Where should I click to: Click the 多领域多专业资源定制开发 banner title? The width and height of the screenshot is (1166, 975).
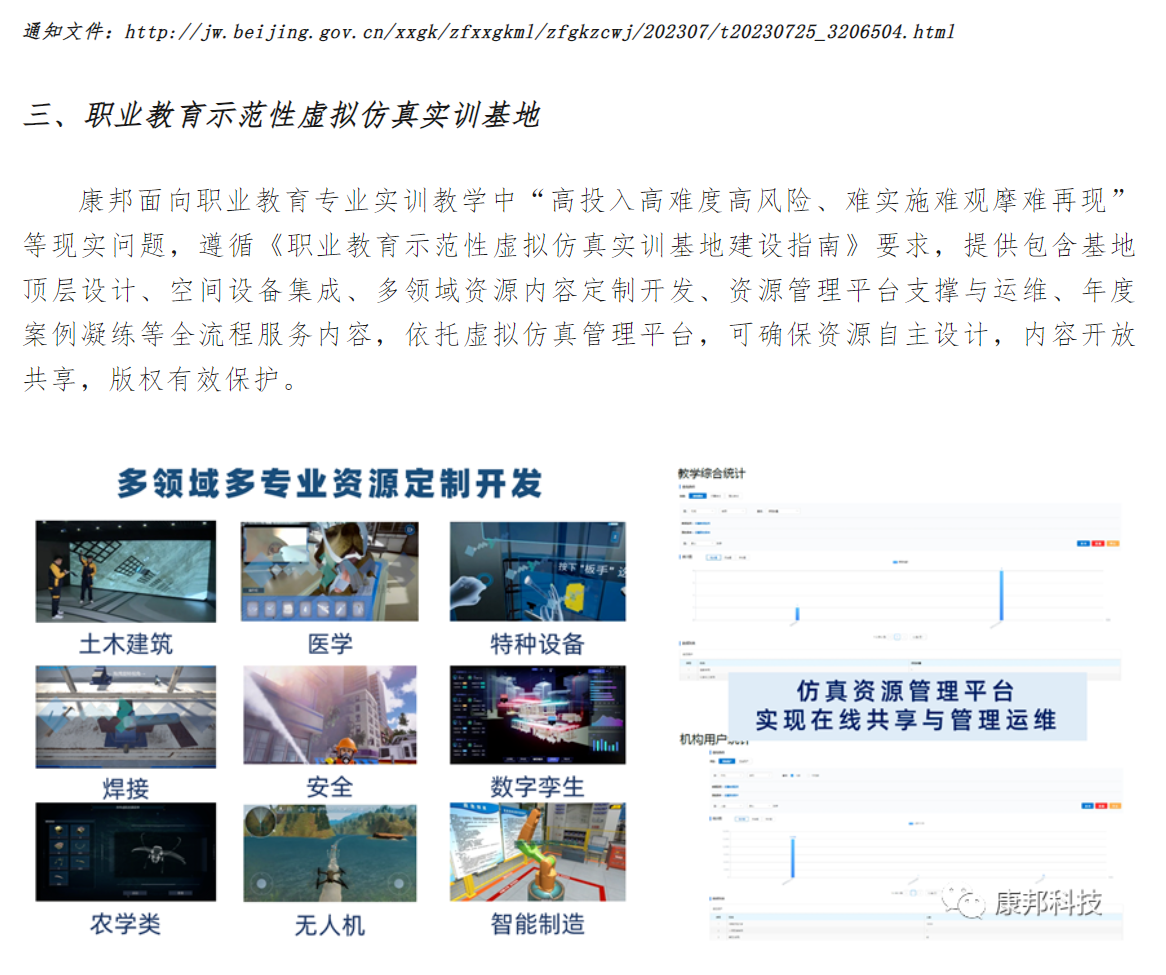(329, 484)
